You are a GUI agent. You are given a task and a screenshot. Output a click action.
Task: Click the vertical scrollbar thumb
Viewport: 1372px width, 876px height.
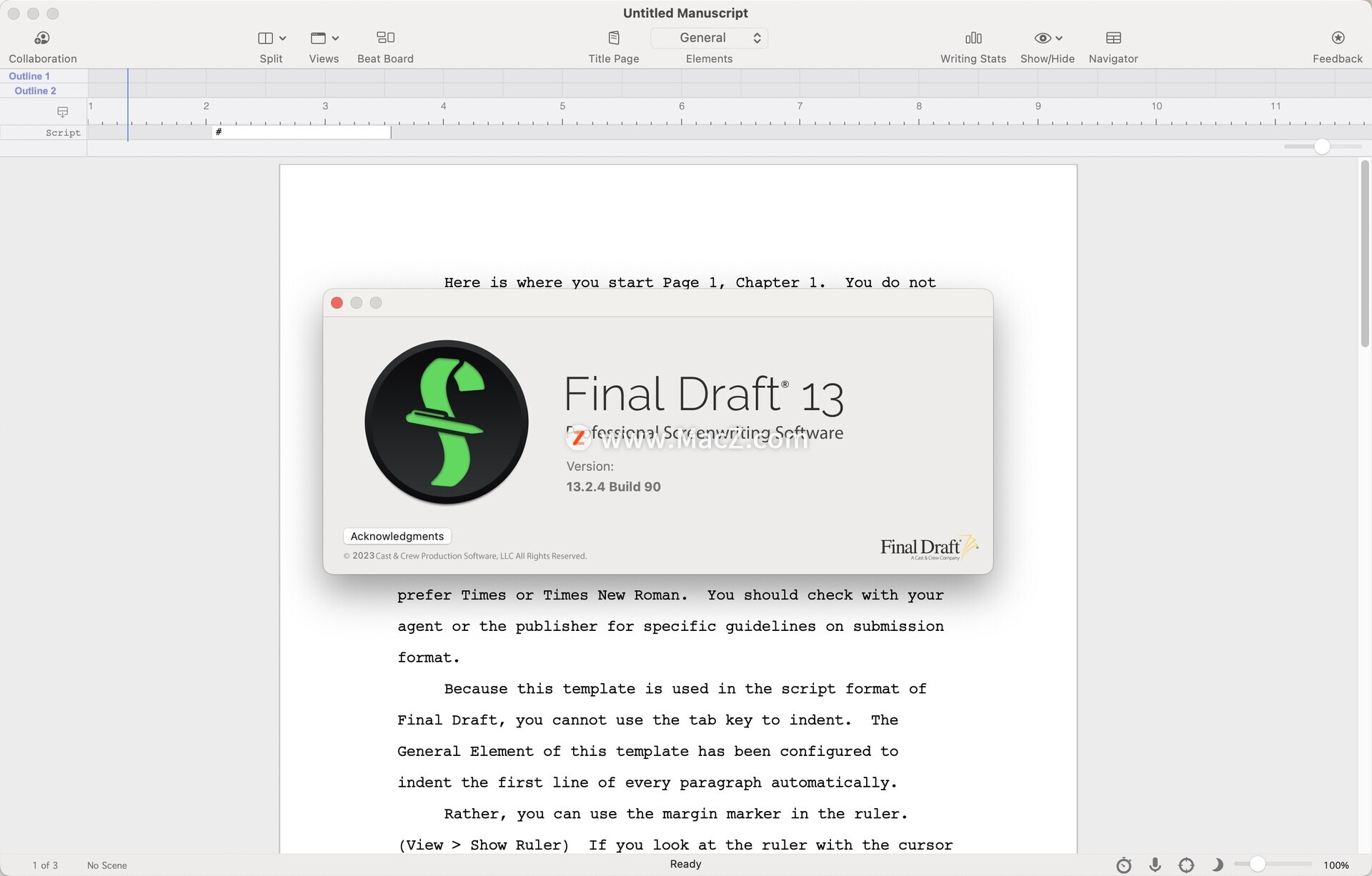pos(1365,254)
